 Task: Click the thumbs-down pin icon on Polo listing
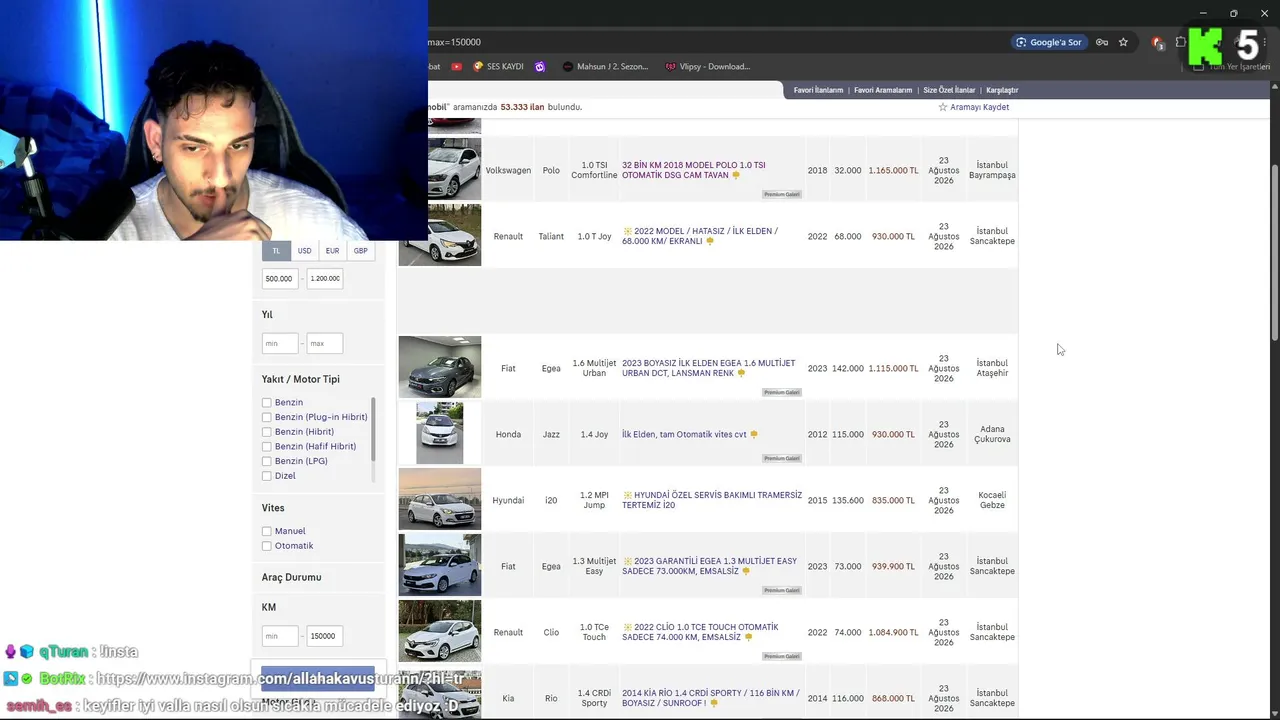coord(736,176)
